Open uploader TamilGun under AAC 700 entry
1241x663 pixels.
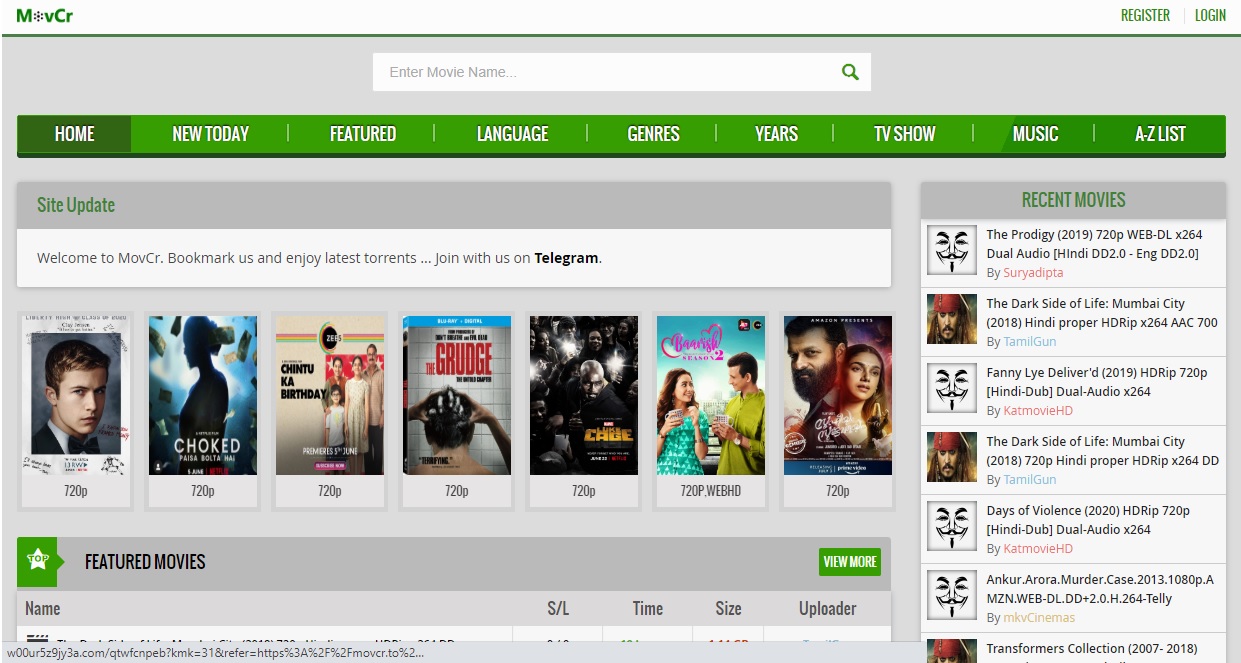pos(1030,342)
